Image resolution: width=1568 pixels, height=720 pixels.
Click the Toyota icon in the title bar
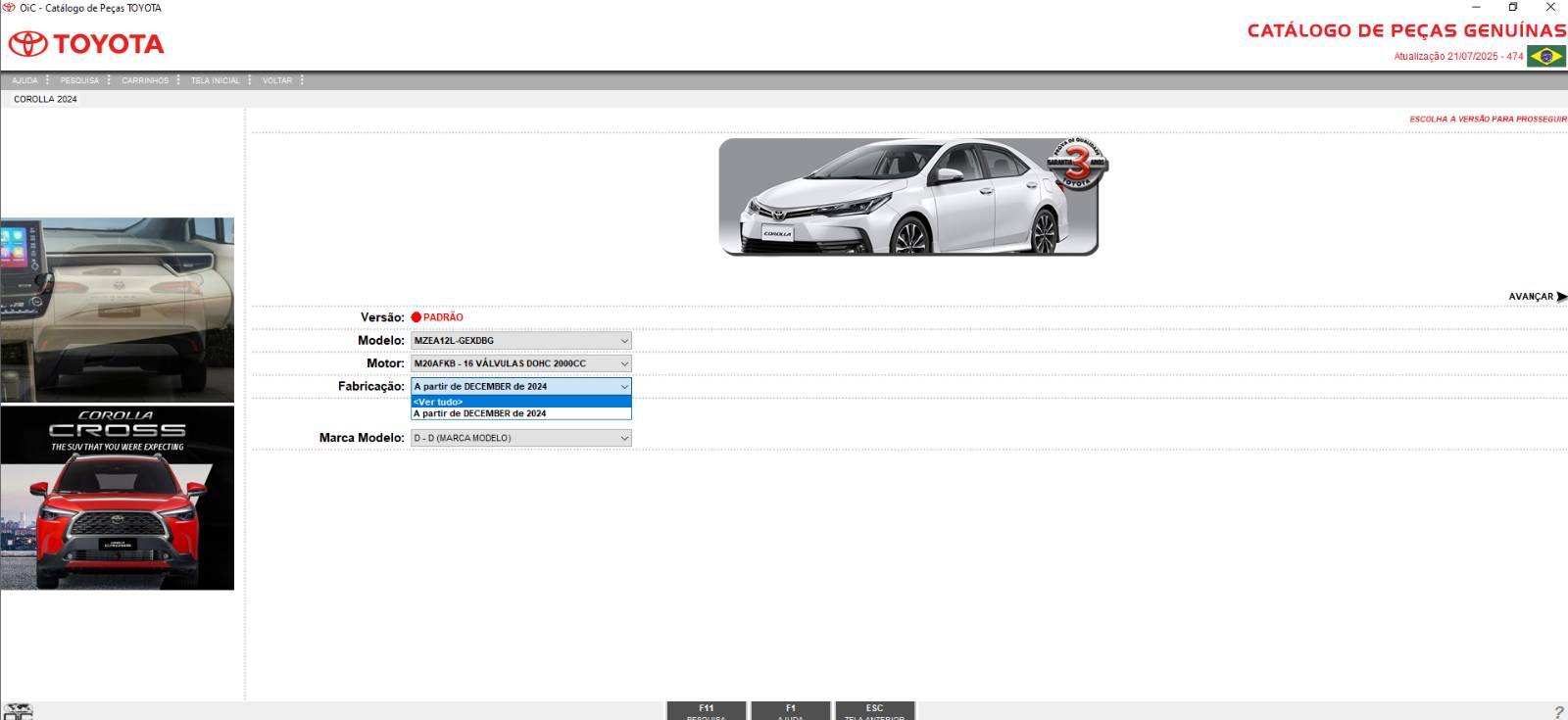point(9,8)
